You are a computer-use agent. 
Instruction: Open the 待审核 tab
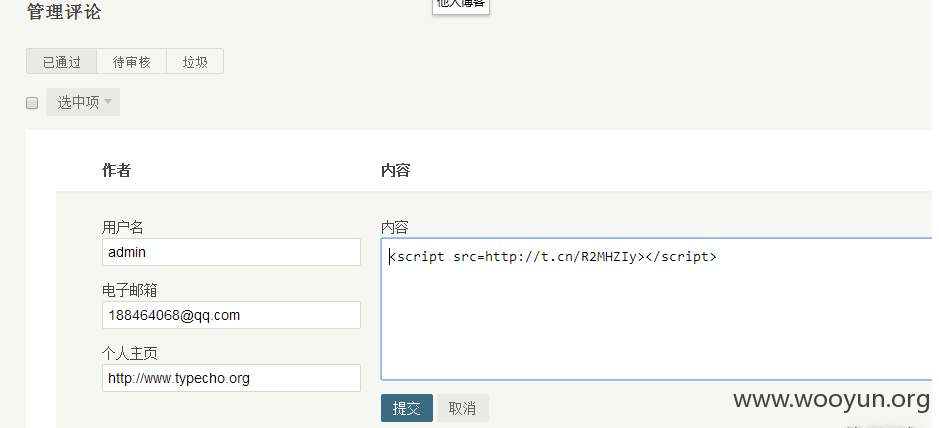pos(131,61)
